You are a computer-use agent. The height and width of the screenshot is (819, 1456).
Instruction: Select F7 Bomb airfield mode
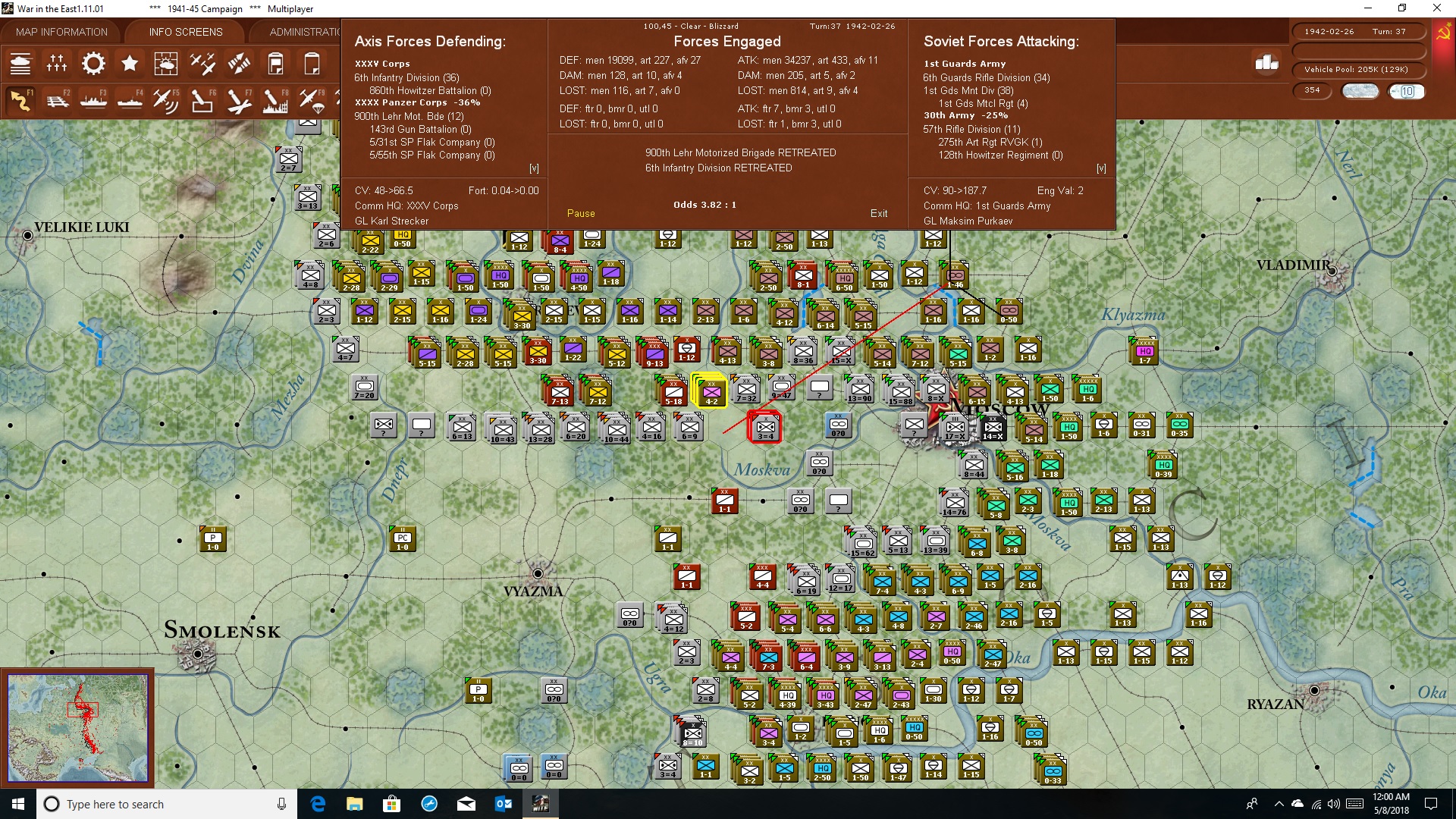(x=239, y=100)
